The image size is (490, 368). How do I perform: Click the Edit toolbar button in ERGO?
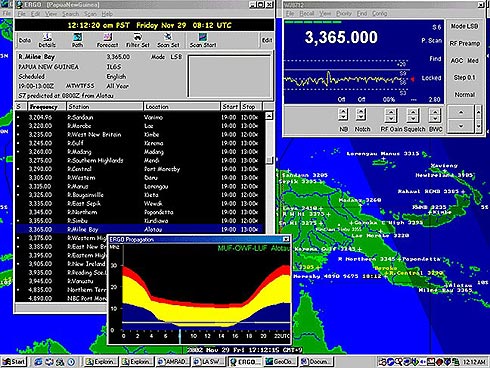266,40
